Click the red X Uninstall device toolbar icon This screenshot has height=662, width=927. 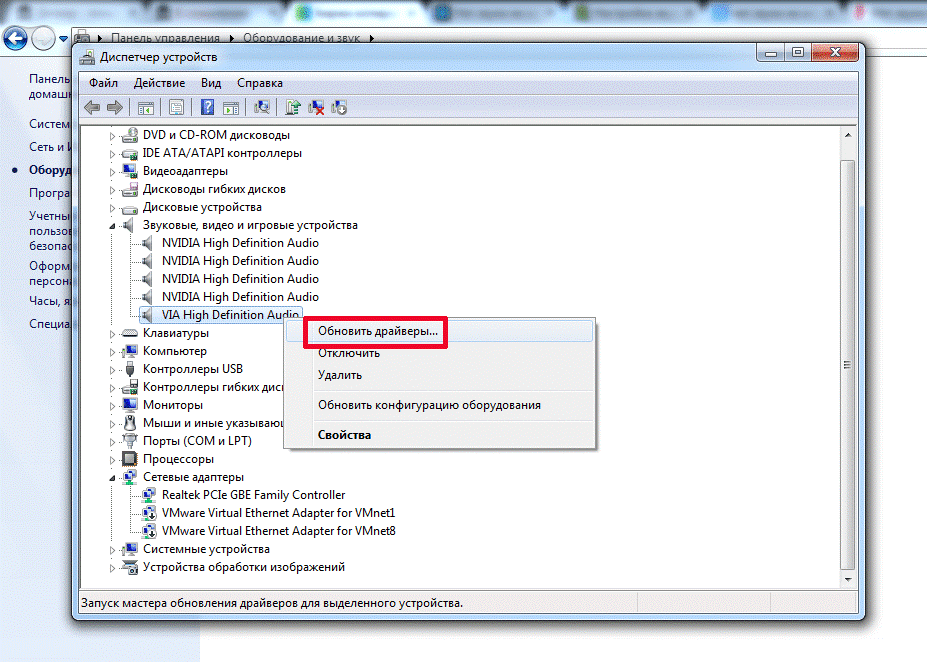click(316, 108)
